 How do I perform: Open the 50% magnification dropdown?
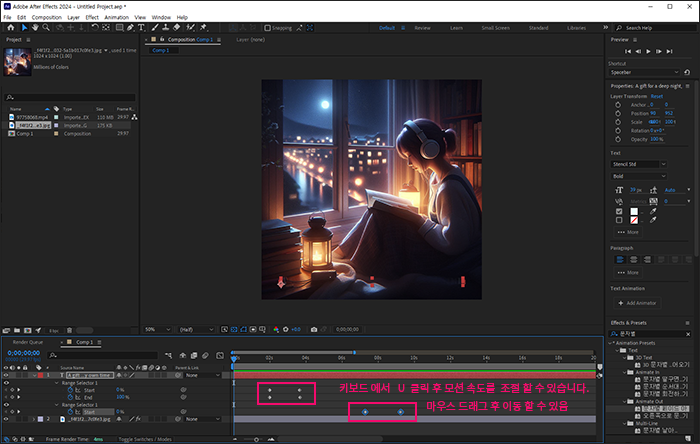point(158,329)
